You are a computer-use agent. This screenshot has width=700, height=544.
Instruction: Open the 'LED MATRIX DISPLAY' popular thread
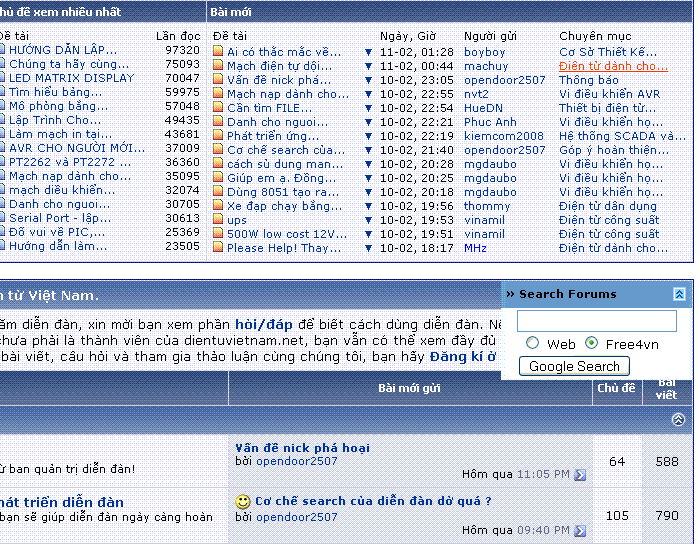(71, 78)
